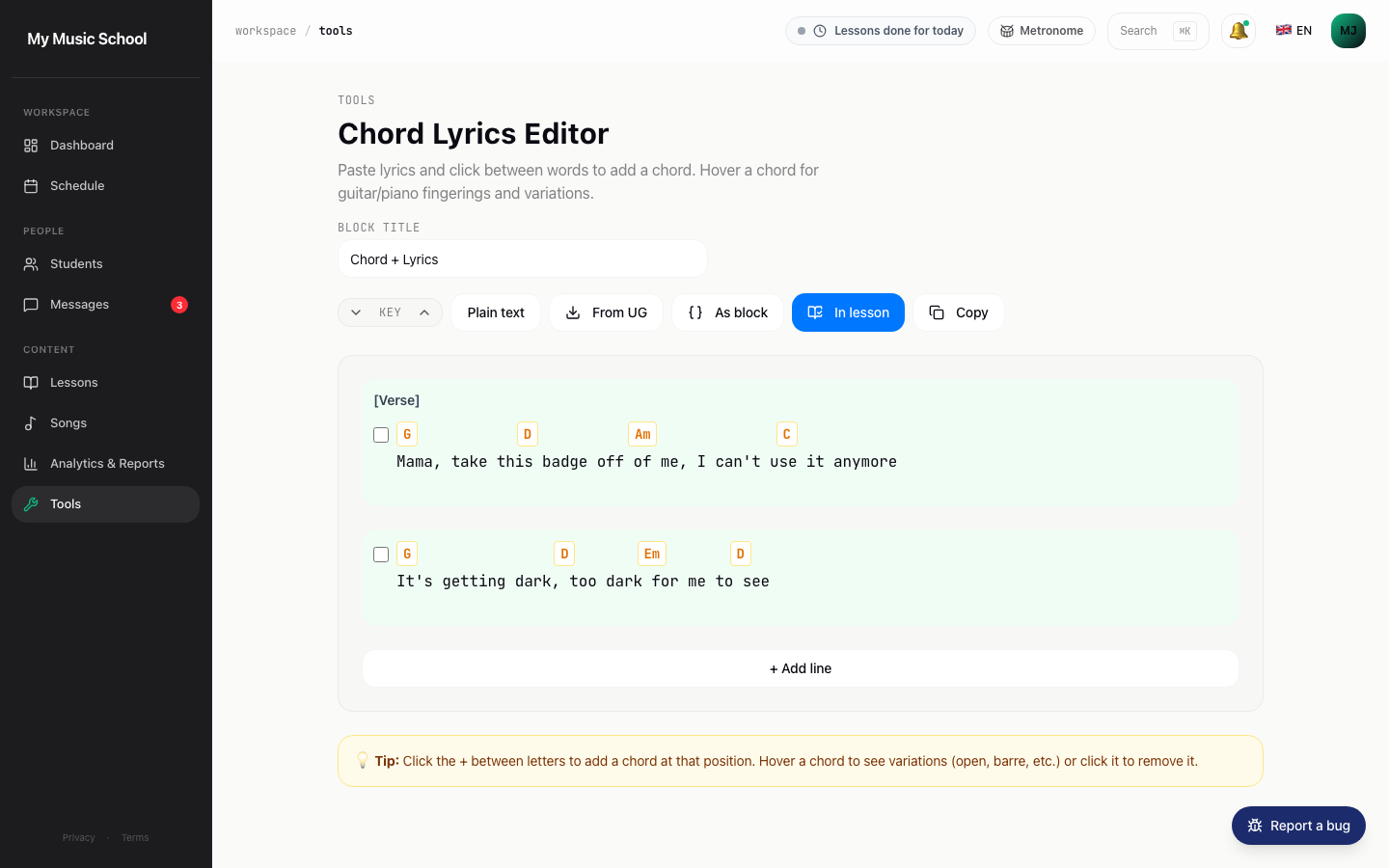
Task: Click the Schedule calendar icon
Action: point(31,186)
